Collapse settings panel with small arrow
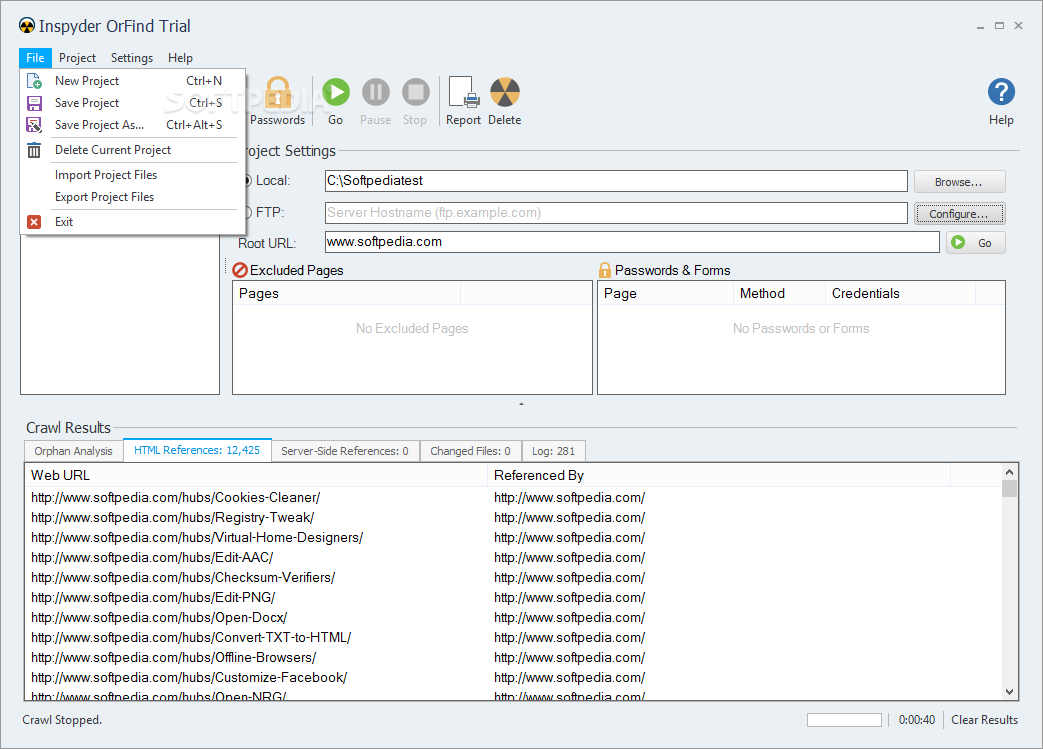1043x749 pixels. pyautogui.click(x=522, y=404)
